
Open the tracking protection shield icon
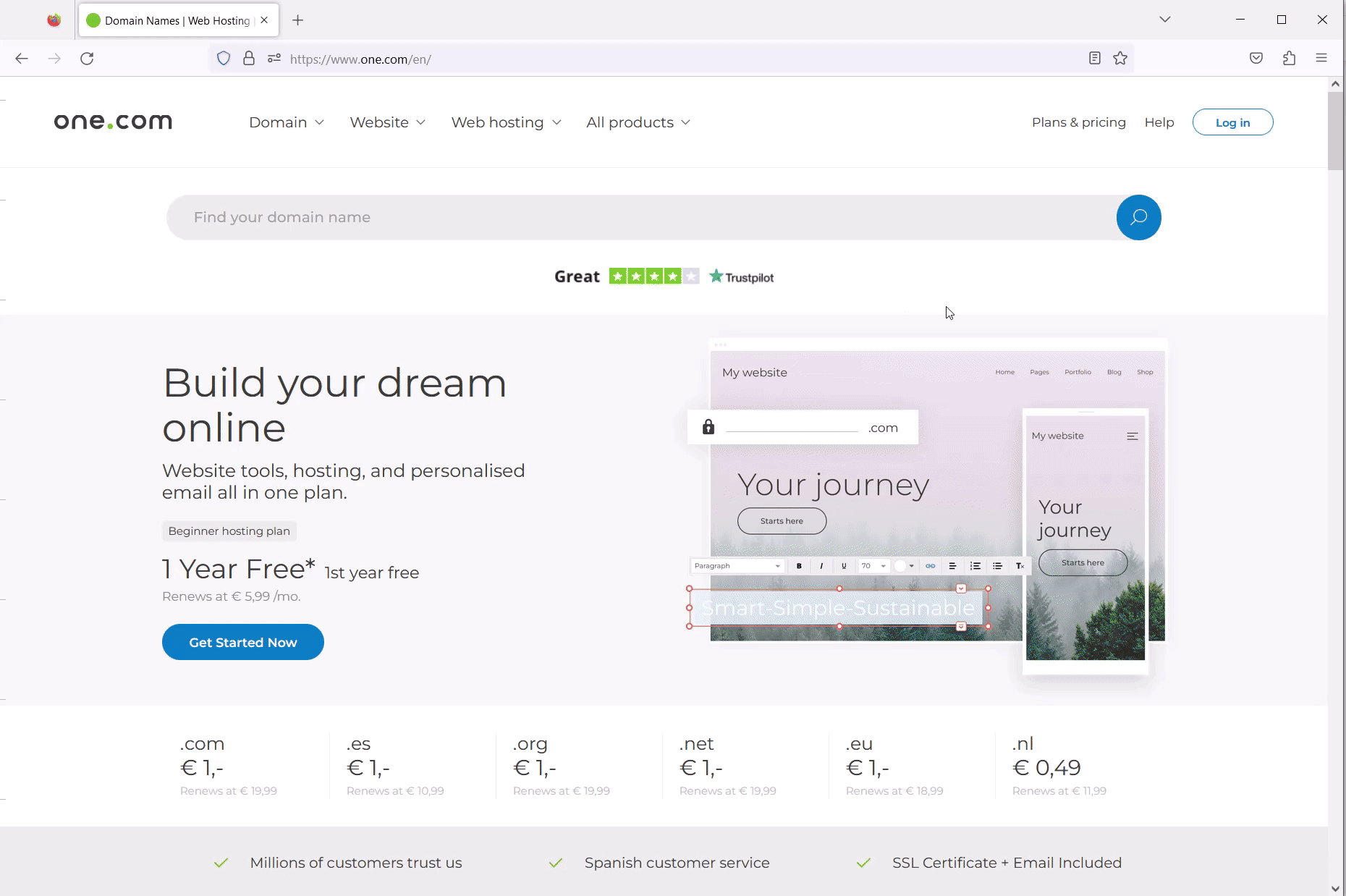click(x=224, y=59)
